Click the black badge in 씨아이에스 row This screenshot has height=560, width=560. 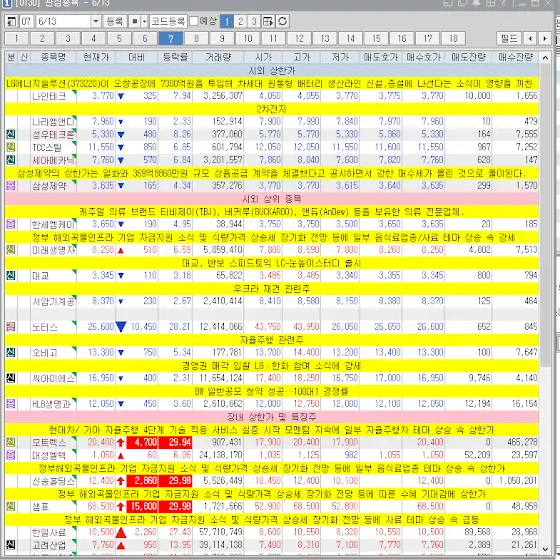[11, 378]
